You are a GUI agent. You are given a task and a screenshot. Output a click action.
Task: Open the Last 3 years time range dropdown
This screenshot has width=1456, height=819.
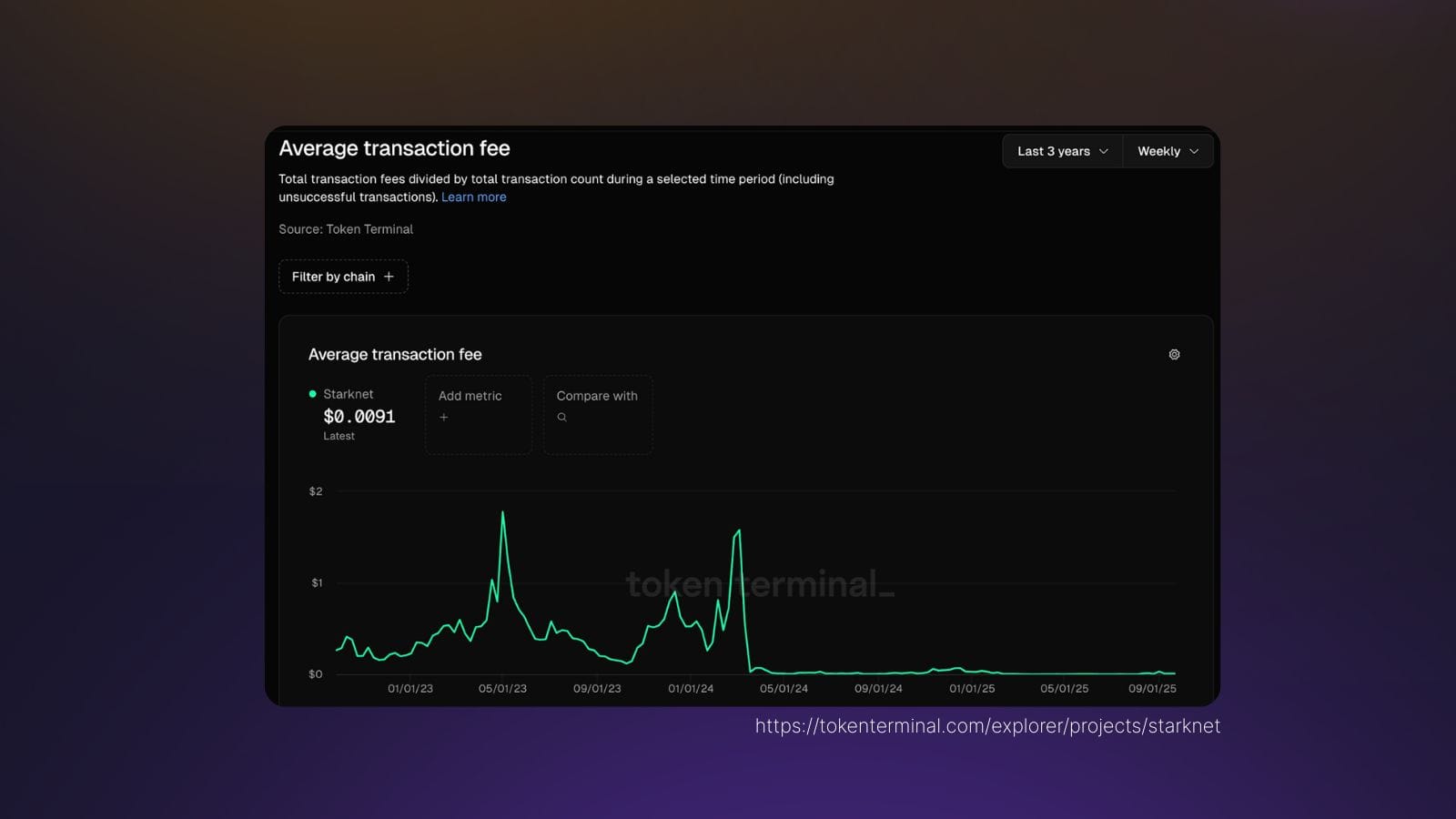tap(1060, 151)
